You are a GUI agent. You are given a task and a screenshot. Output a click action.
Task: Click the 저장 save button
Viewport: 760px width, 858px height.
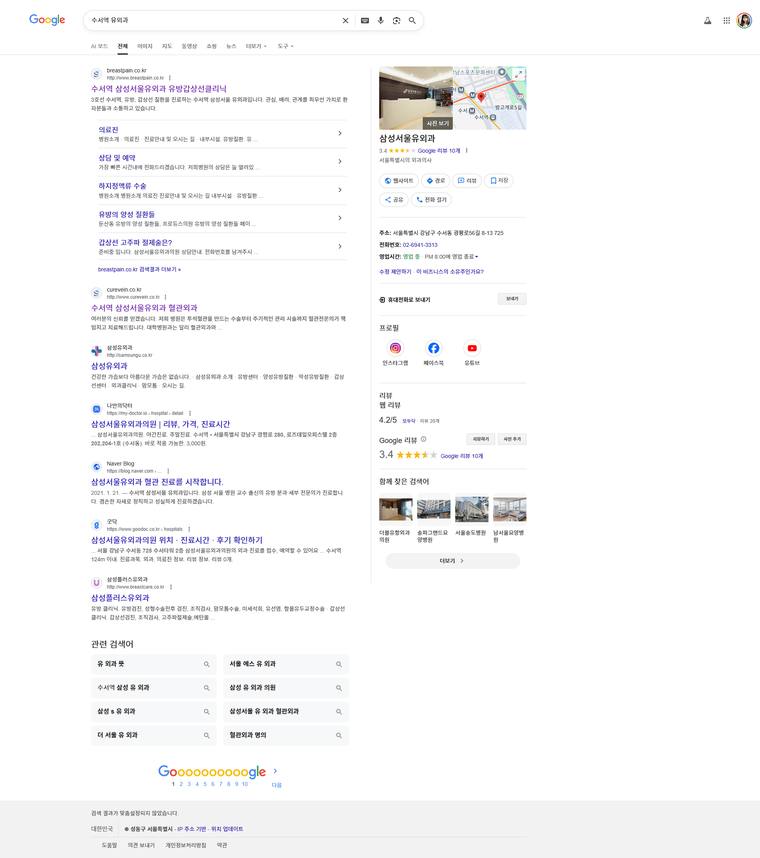(x=499, y=181)
